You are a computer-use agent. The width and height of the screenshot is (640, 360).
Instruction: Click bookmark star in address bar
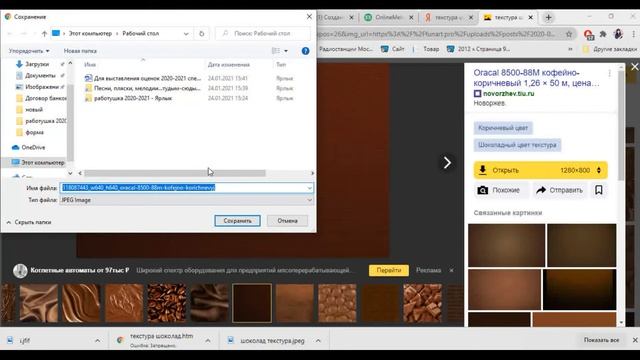click(x=569, y=34)
